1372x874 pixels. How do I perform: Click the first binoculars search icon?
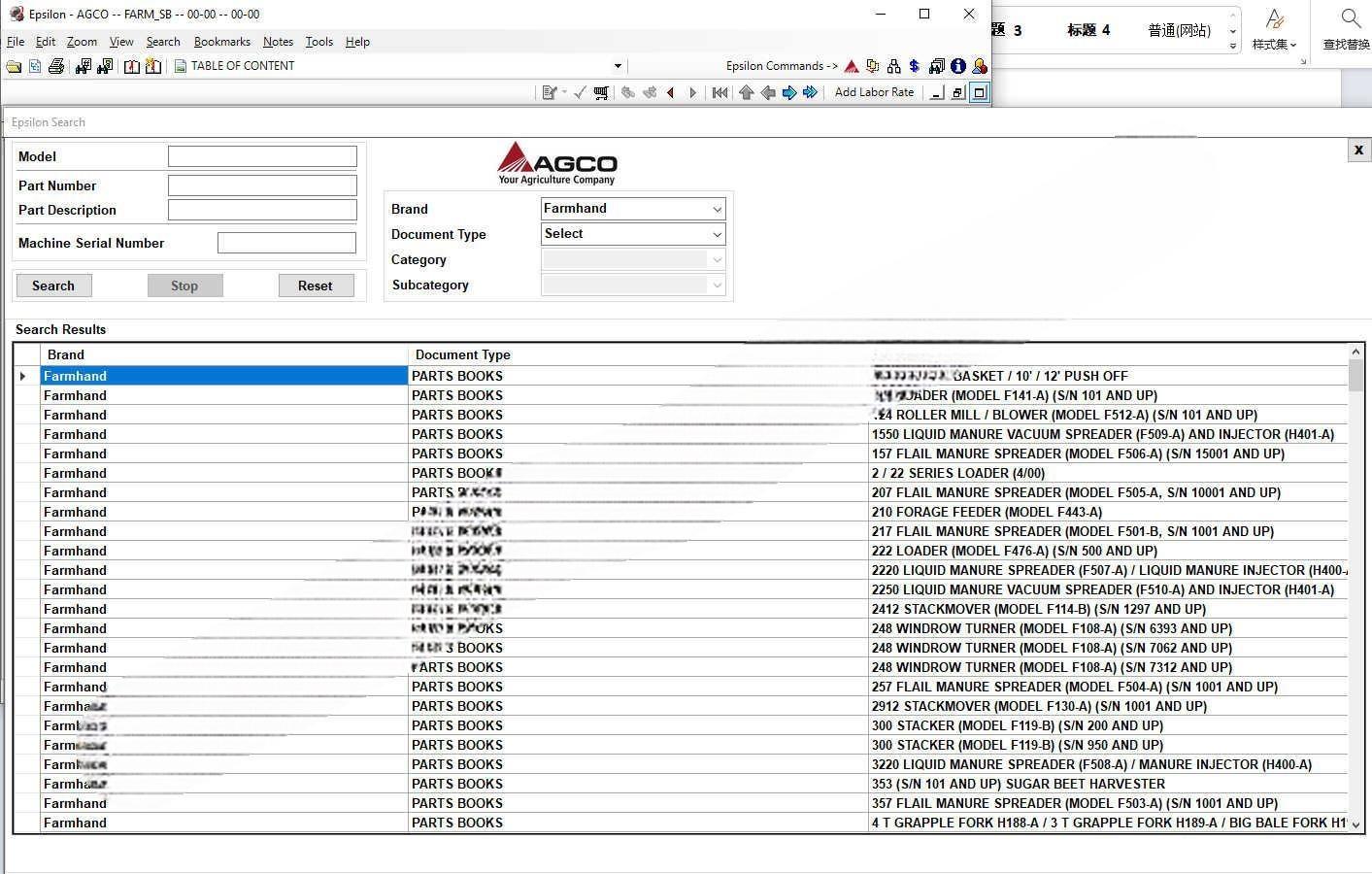click(84, 66)
